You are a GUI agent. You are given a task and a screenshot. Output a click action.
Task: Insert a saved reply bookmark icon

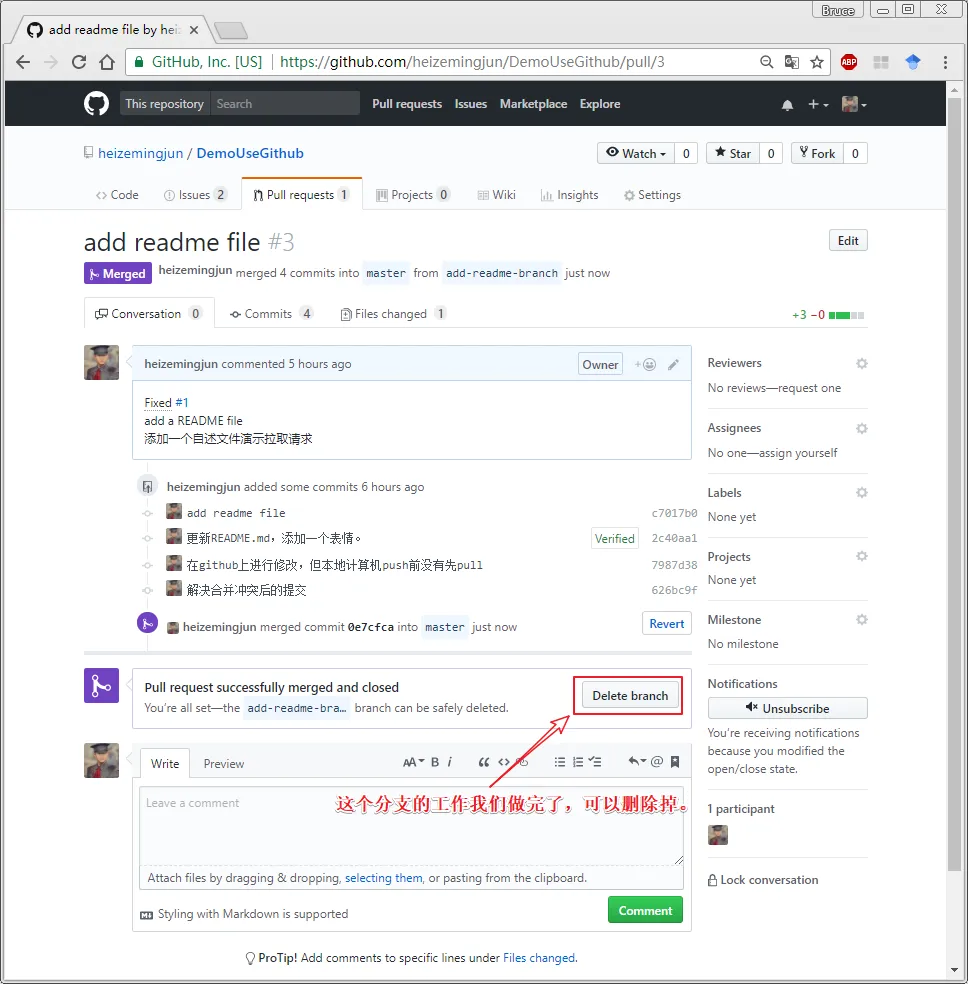(675, 762)
